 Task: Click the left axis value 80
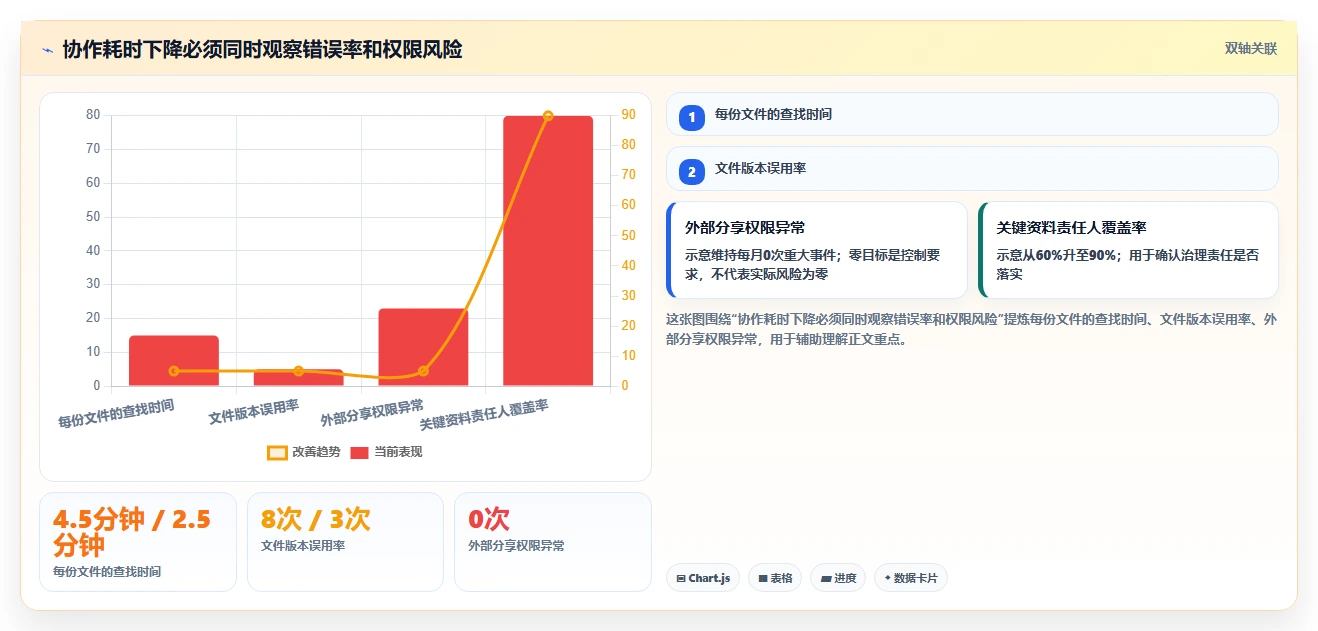(x=93, y=115)
